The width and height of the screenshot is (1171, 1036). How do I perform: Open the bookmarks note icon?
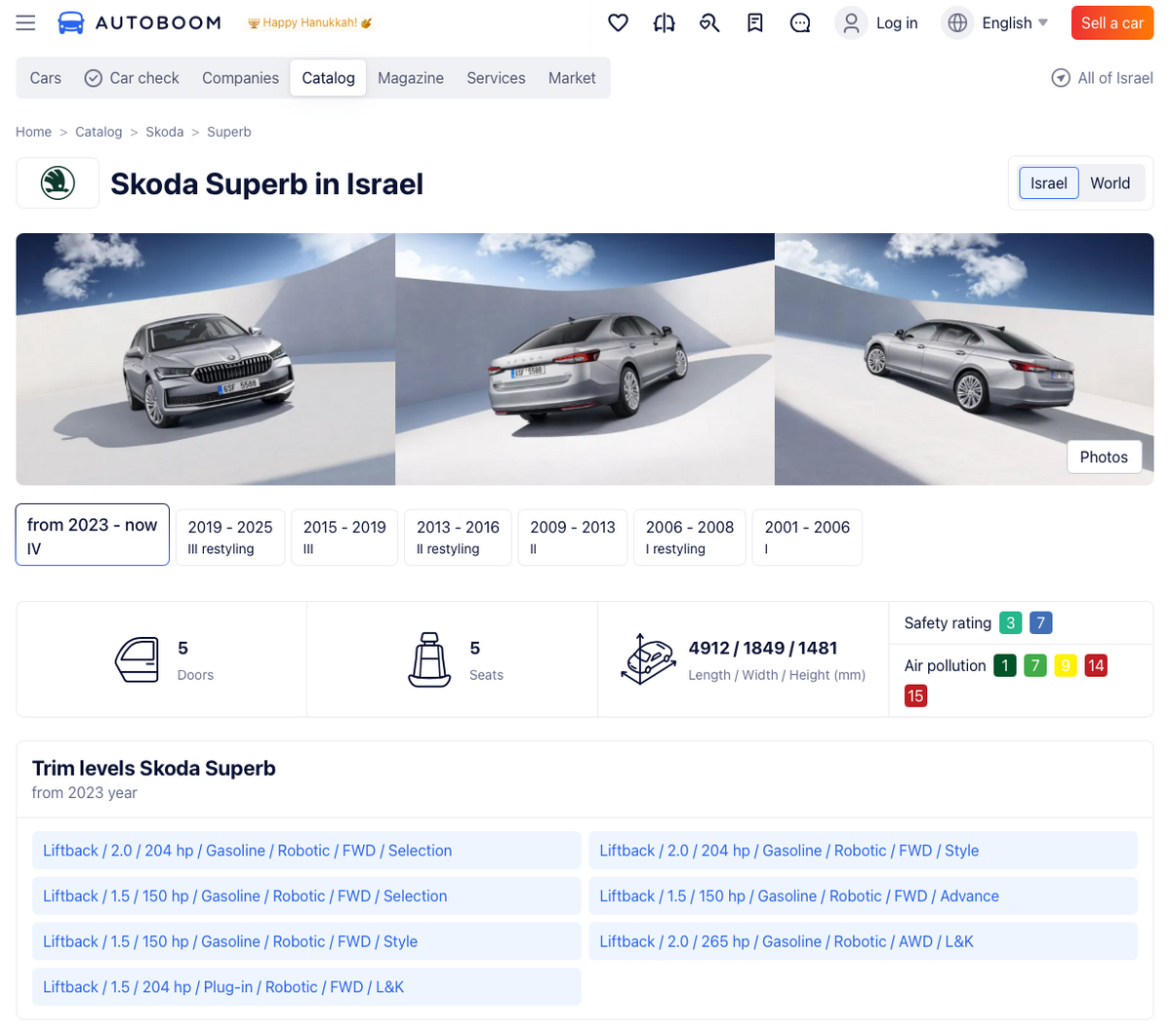755,22
